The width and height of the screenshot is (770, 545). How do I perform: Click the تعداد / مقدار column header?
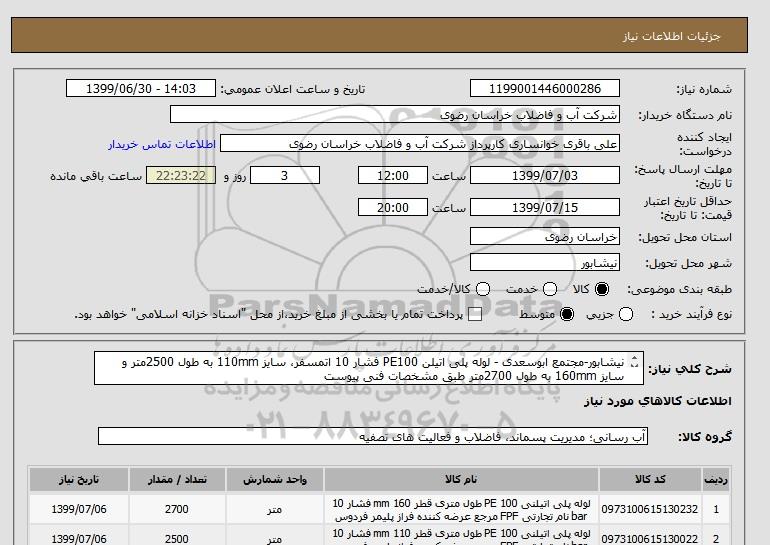pyautogui.click(x=177, y=480)
